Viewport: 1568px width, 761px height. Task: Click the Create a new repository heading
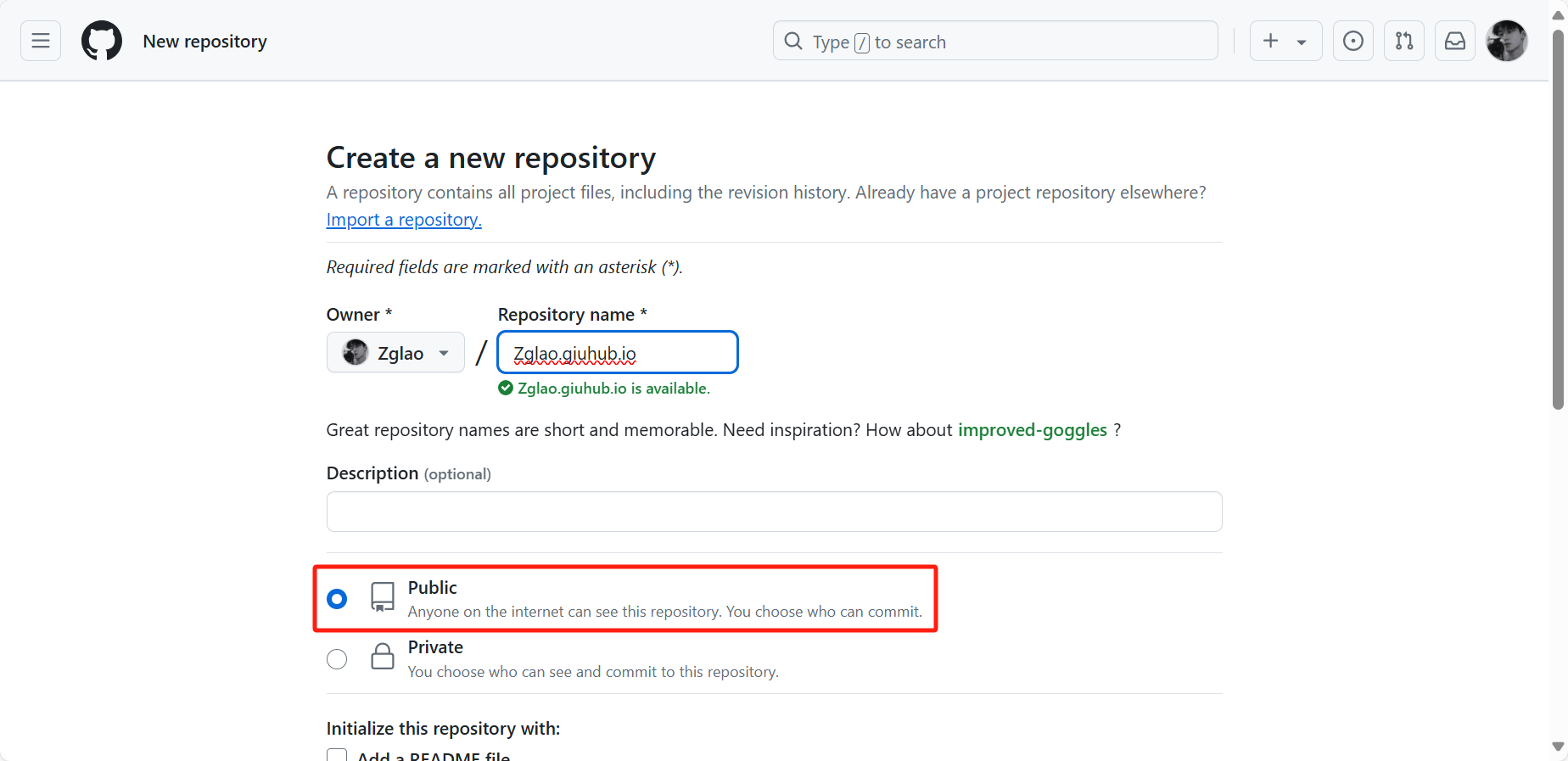(491, 158)
